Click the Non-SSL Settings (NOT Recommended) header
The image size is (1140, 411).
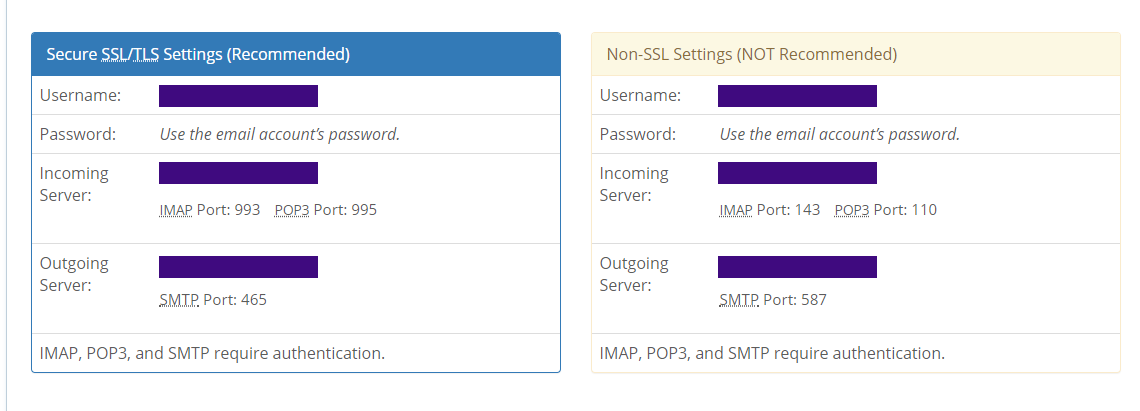click(751, 54)
